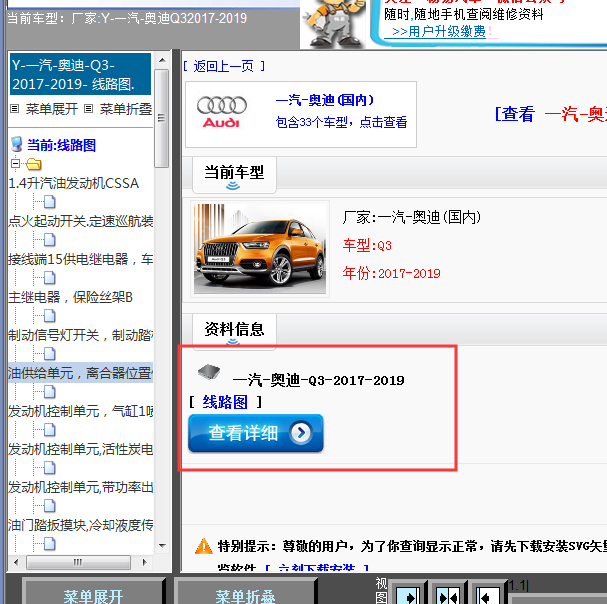The height and width of the screenshot is (604, 607).
Task: Click 返回上一页 link
Action: coord(224,66)
